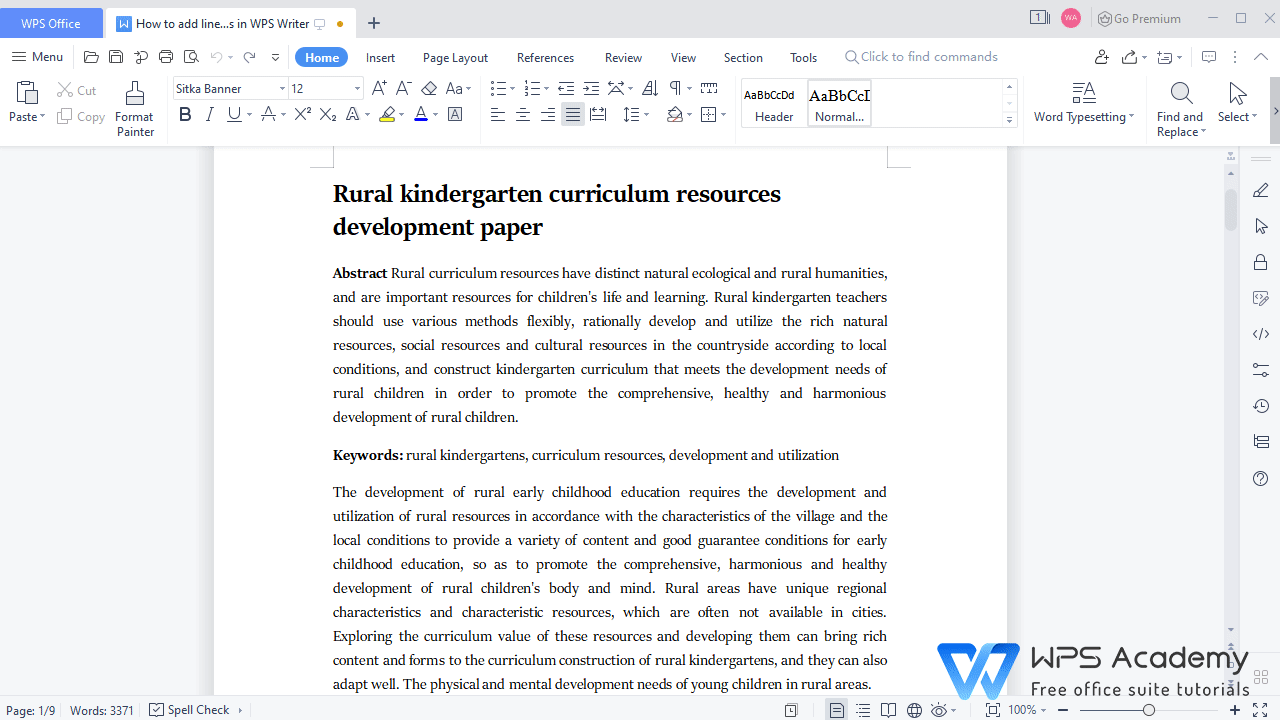Switch to the Insert tab
This screenshot has height=720, width=1280.
(x=380, y=57)
